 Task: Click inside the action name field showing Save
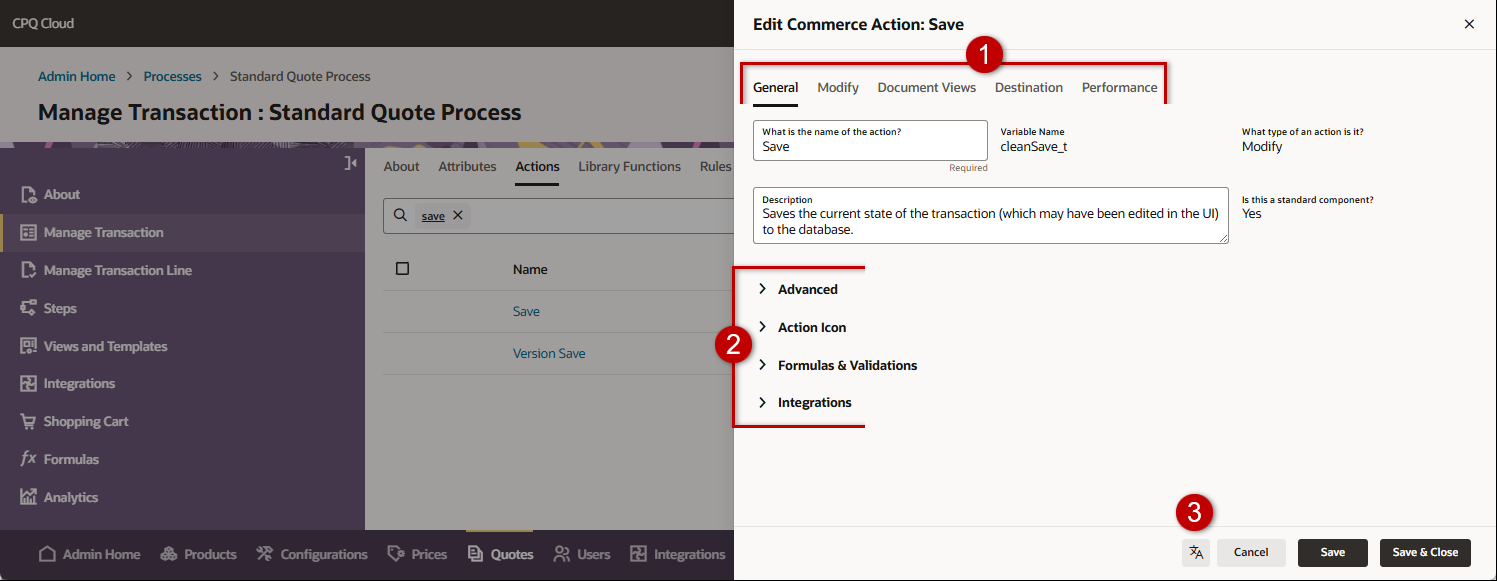click(869, 145)
